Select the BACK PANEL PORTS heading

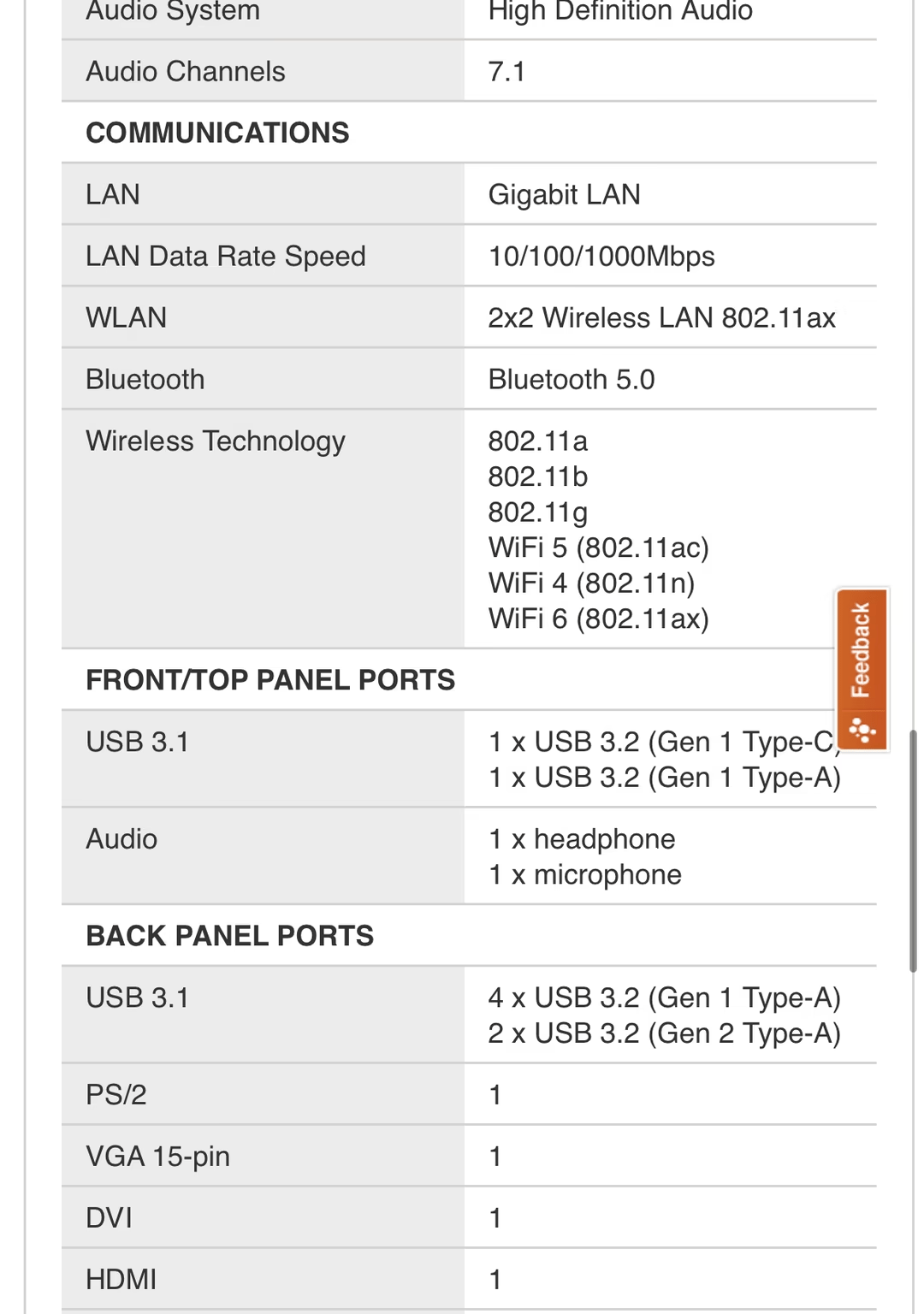coord(229,936)
